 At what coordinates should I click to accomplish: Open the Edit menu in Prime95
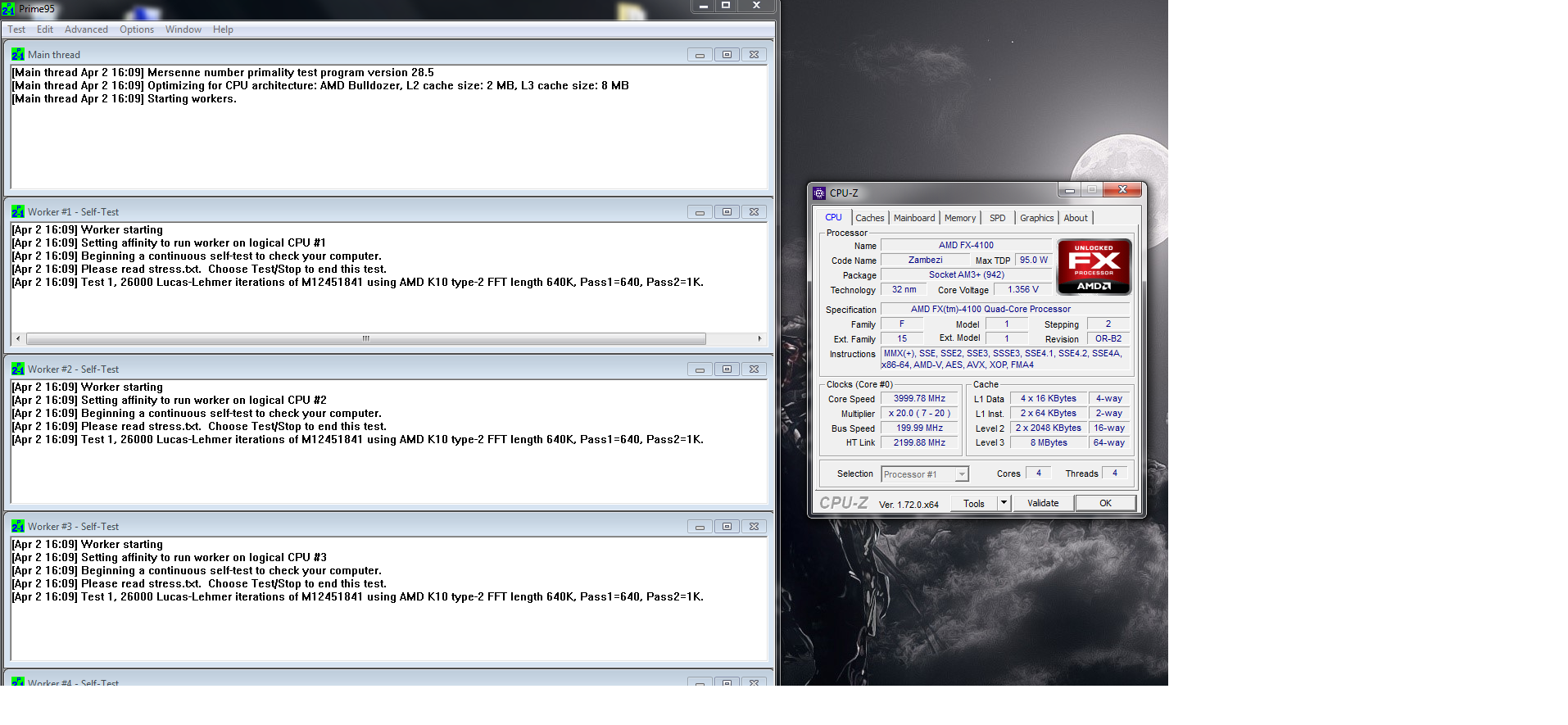(x=45, y=29)
